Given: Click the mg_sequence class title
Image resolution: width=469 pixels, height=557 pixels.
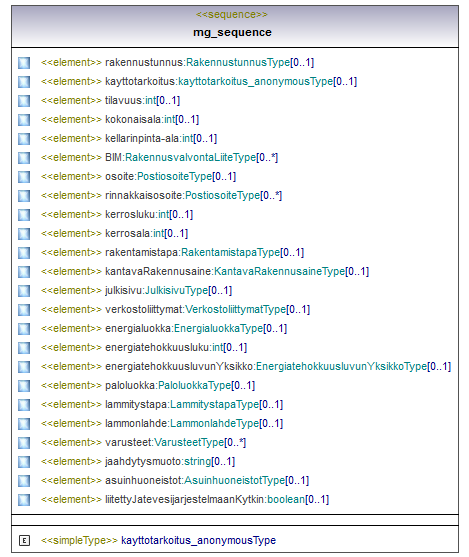Looking at the screenshot, I should tap(232, 32).
